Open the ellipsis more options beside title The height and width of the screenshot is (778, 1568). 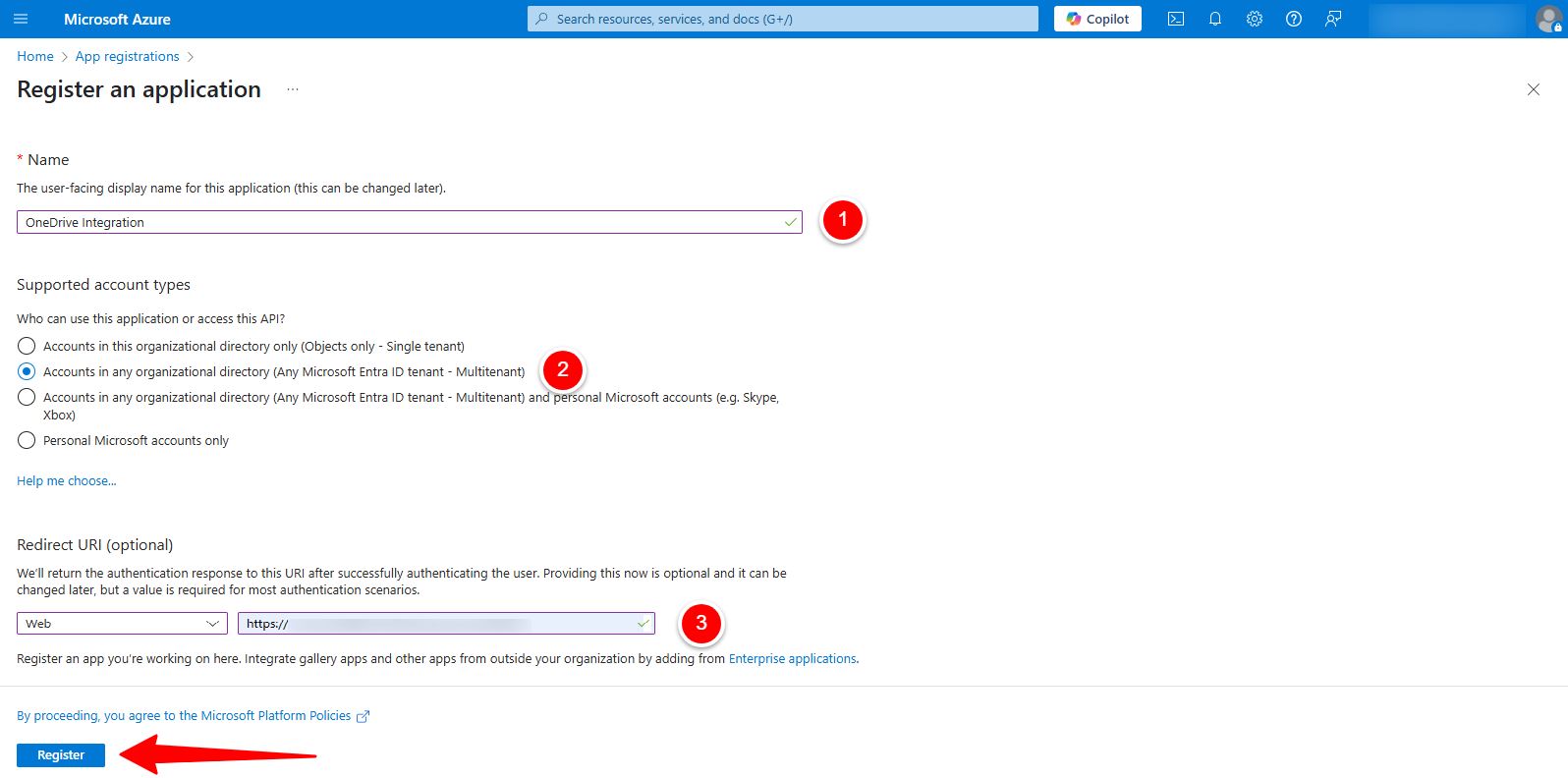coord(293,89)
